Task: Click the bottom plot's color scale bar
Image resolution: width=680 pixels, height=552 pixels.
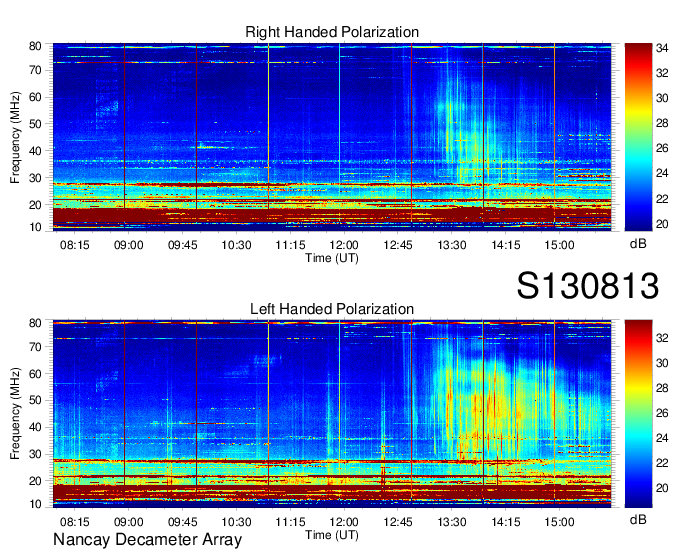Action: pyautogui.click(x=638, y=413)
